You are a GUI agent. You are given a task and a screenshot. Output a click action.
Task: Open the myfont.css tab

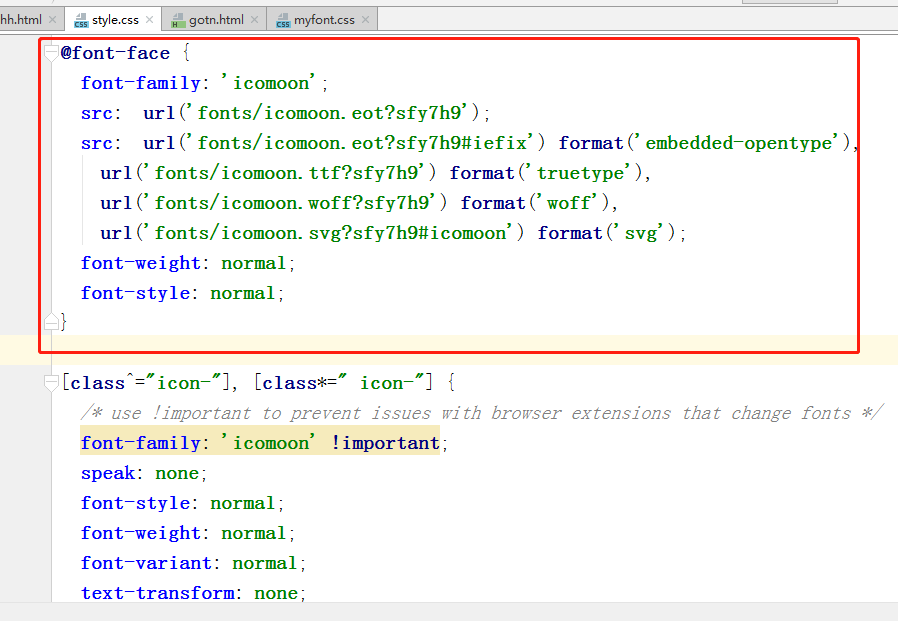pyautogui.click(x=324, y=20)
